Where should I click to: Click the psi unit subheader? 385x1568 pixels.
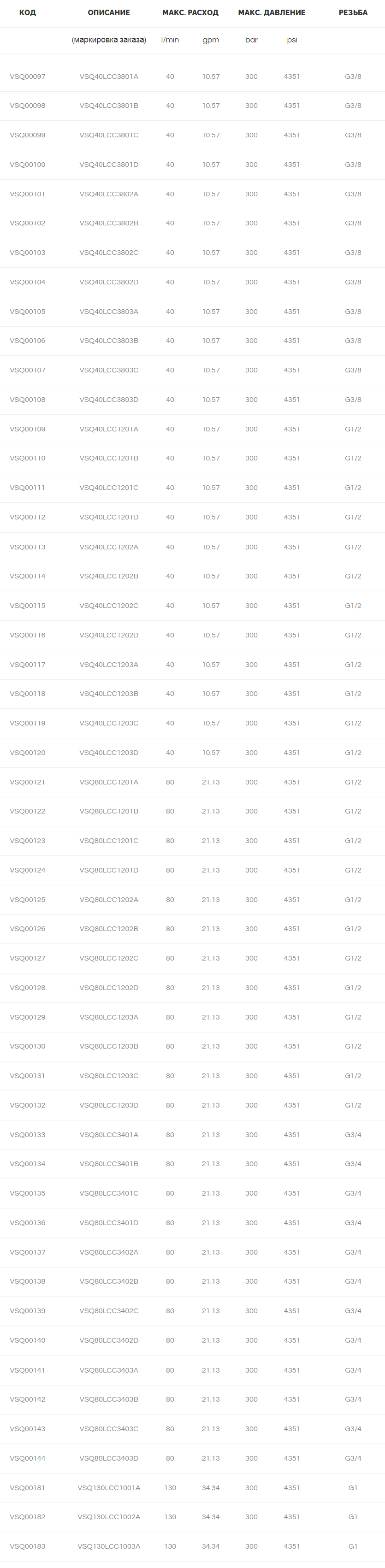click(x=292, y=40)
